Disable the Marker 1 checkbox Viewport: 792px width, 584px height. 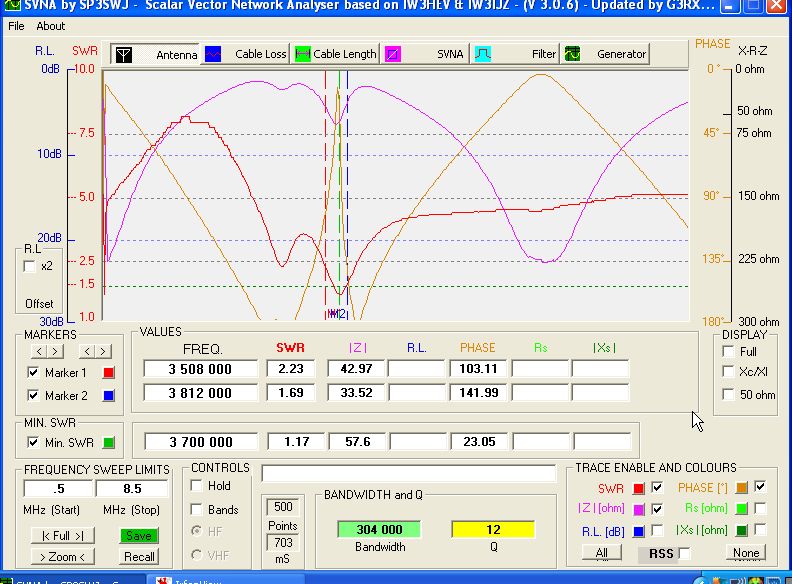pyautogui.click(x=34, y=373)
